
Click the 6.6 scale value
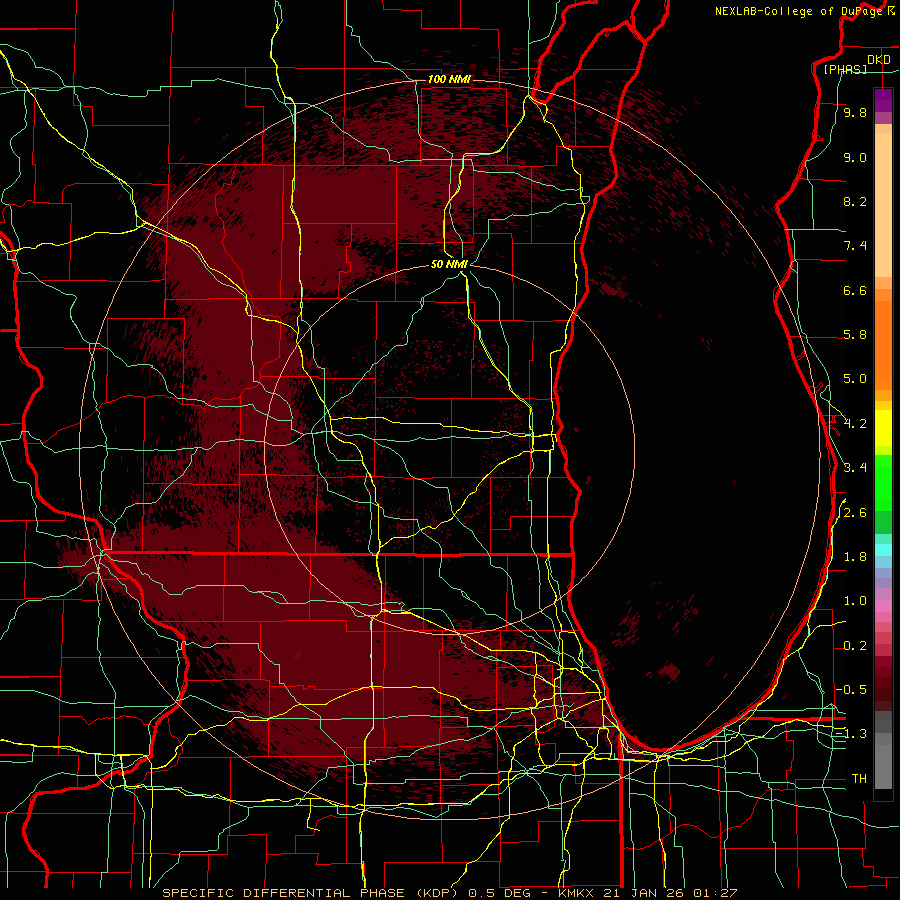[855, 290]
